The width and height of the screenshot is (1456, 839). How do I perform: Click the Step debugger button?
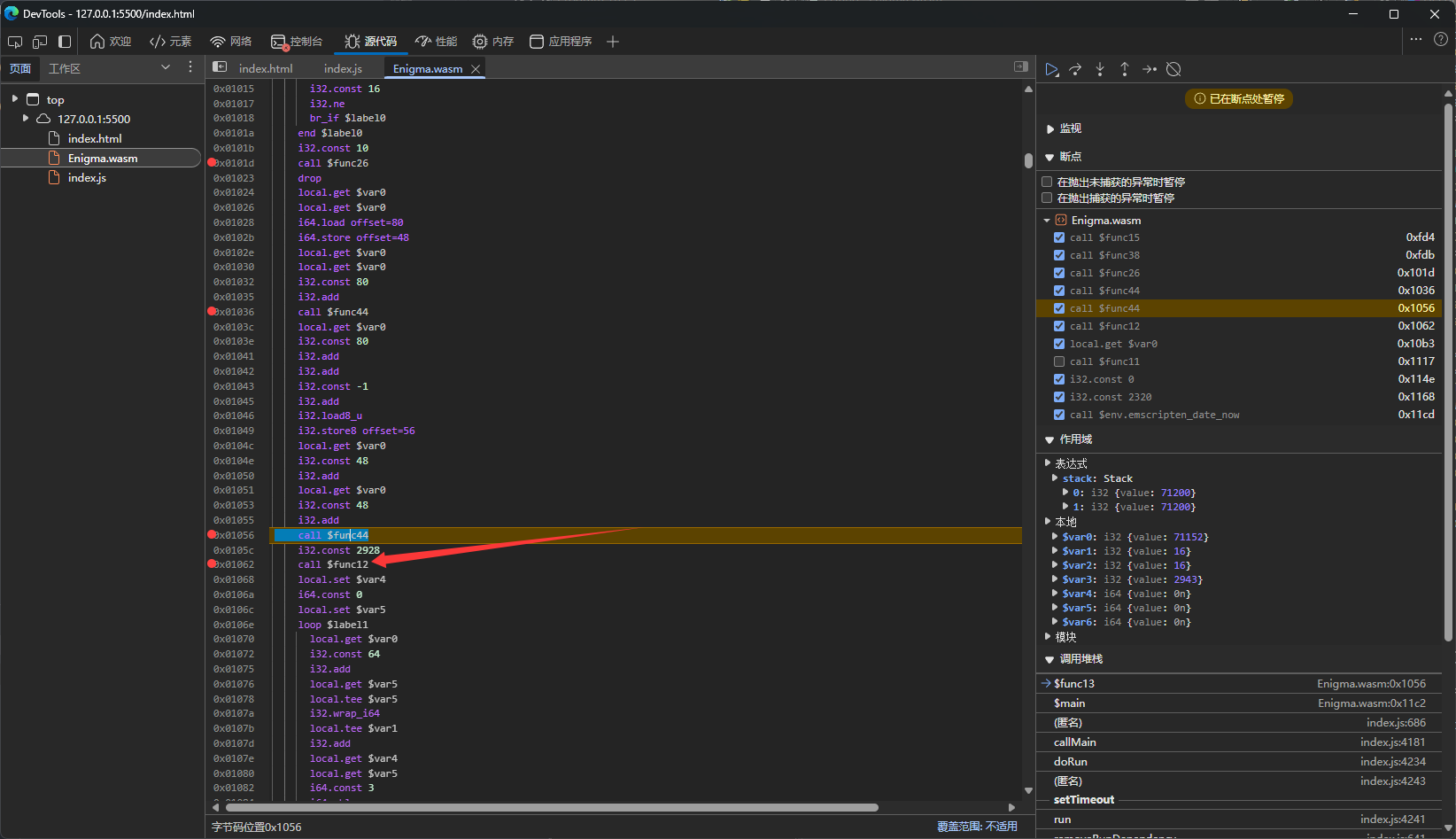pyautogui.click(x=1150, y=69)
